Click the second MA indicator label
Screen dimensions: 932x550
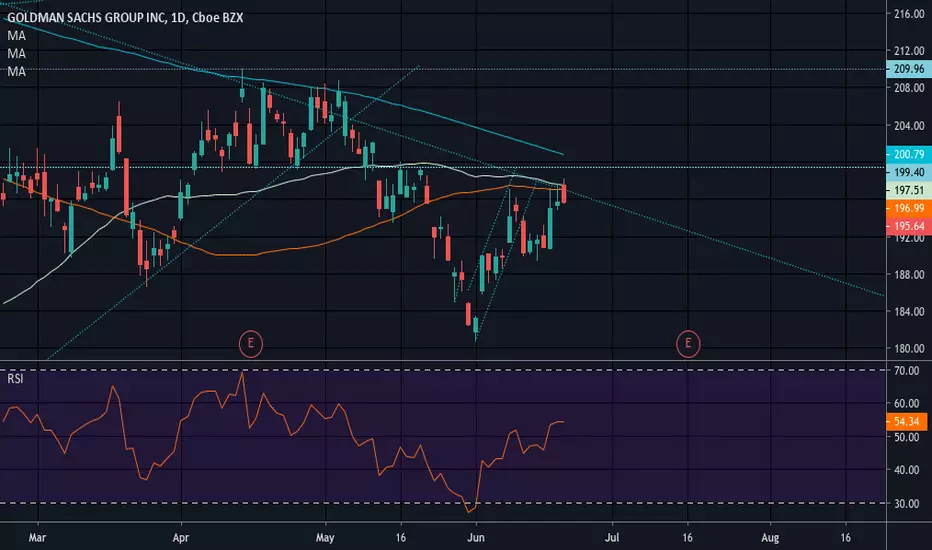tap(17, 54)
